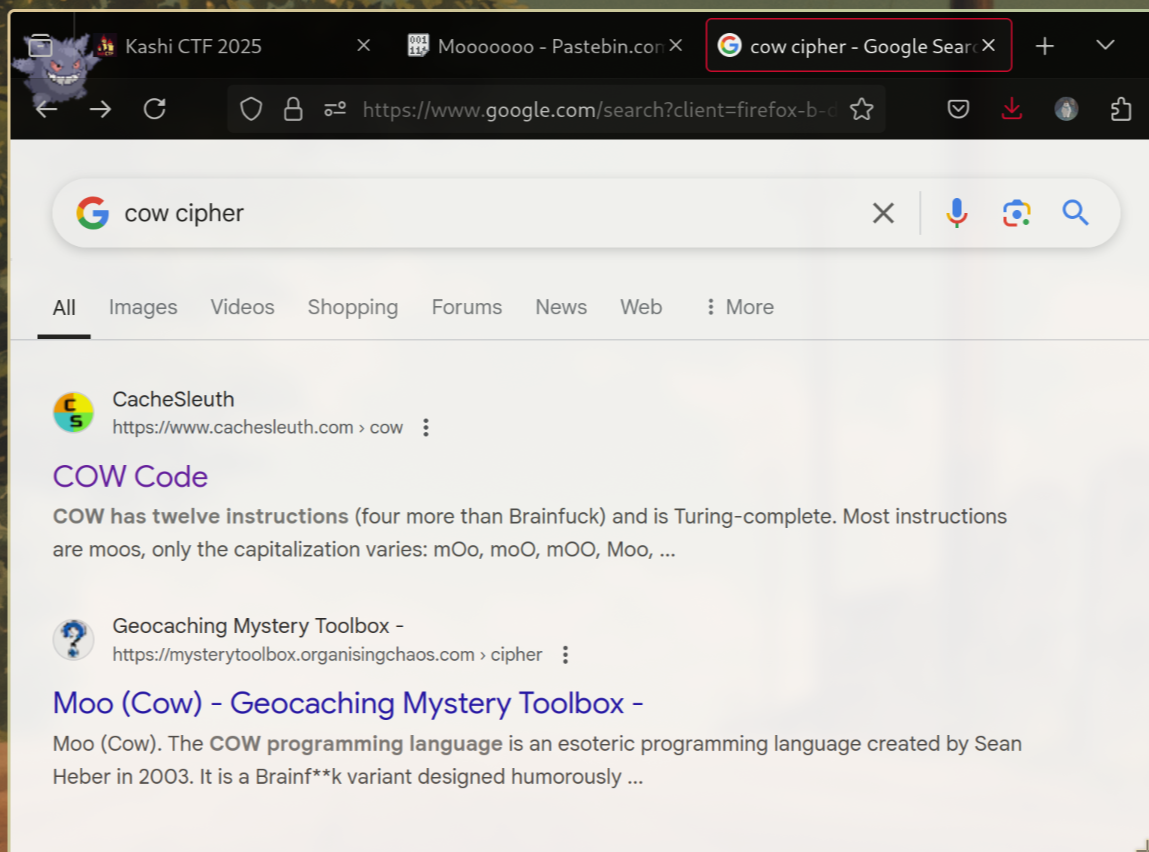Viewport: 1149px width, 852px height.
Task: Switch to the Mooooooo Pastebin tab
Action: [x=546, y=46]
